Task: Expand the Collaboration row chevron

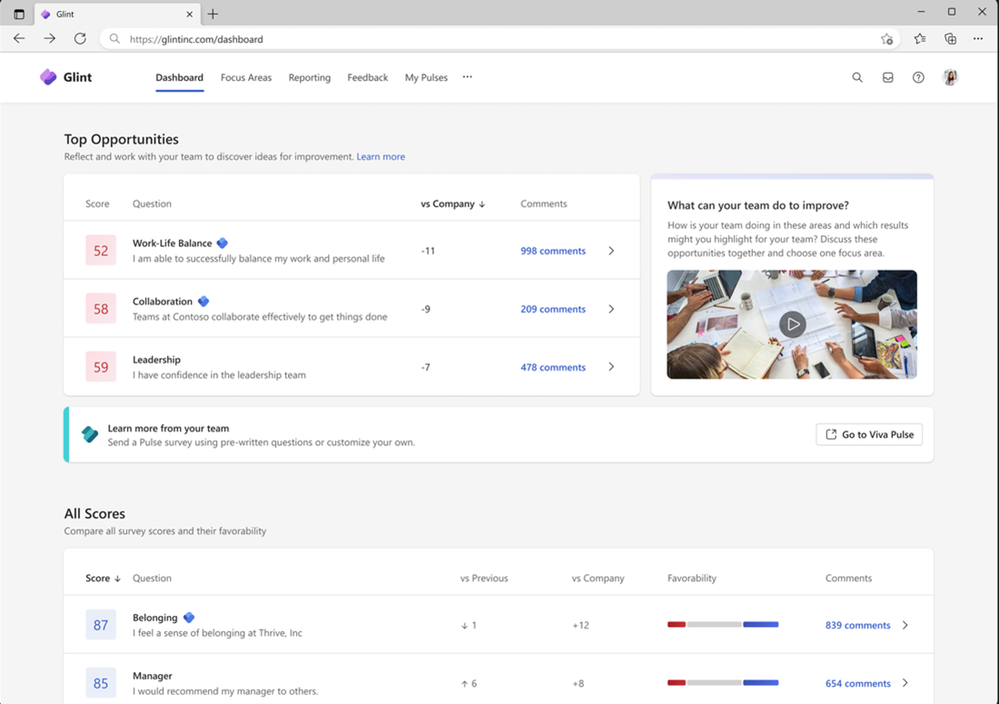Action: click(611, 309)
